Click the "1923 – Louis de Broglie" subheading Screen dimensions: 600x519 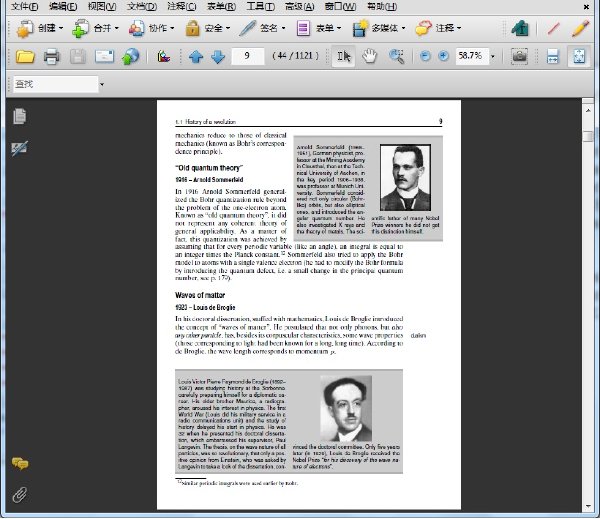[x=205, y=307]
